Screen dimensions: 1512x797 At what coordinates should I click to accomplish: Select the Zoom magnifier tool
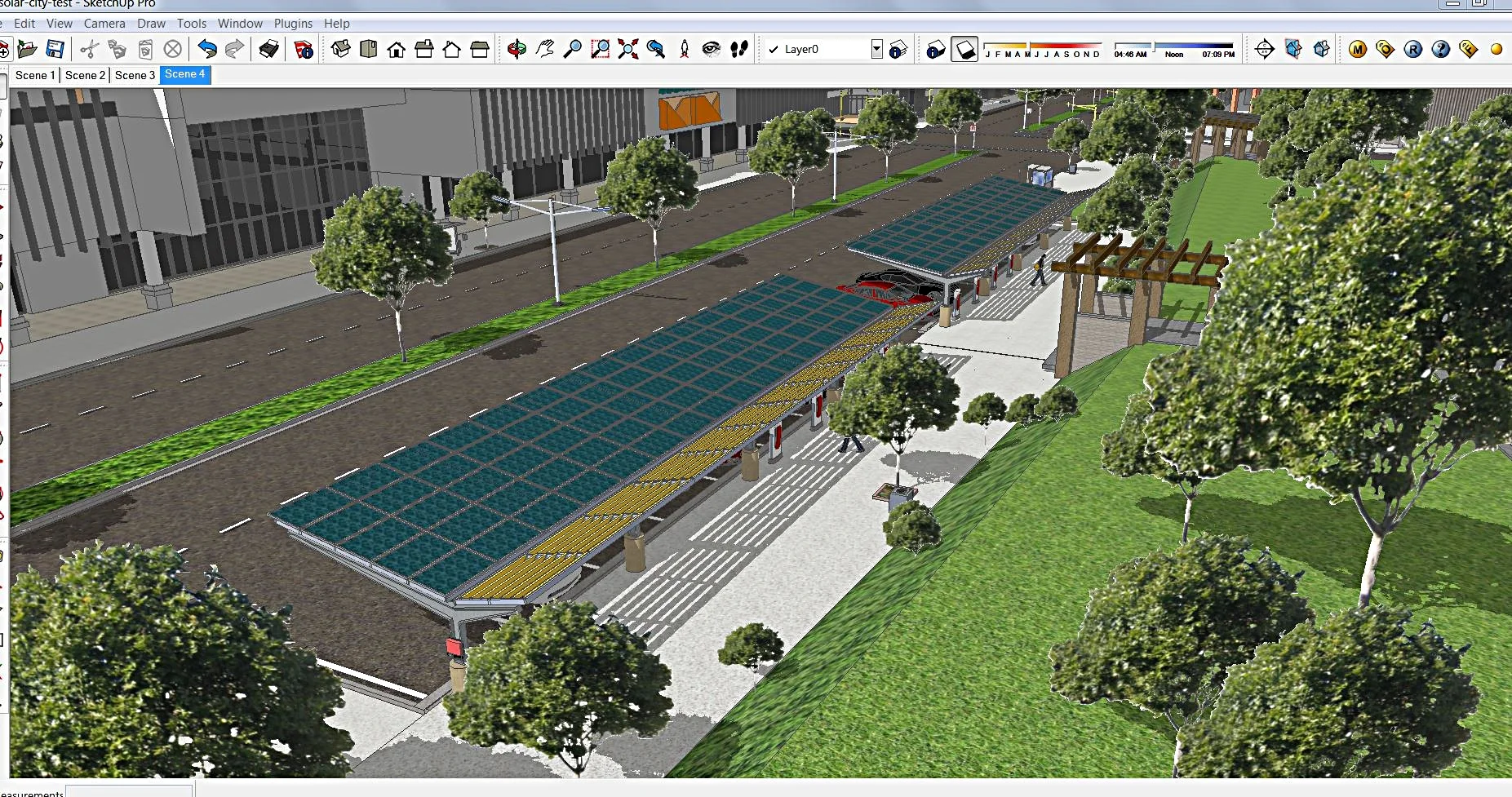573,49
